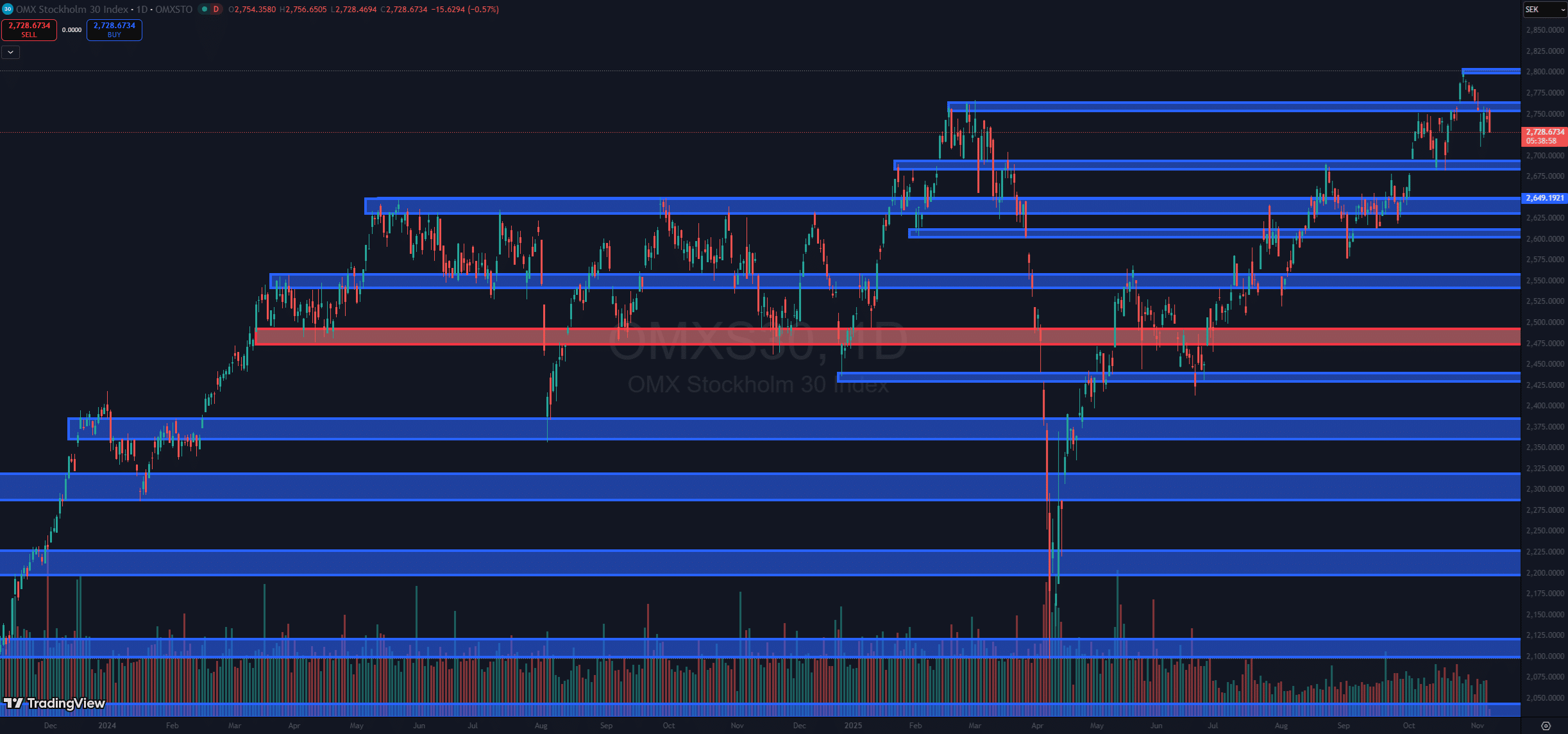Click the close value C2,728.6734 in header
The image size is (1568, 734).
point(403,9)
